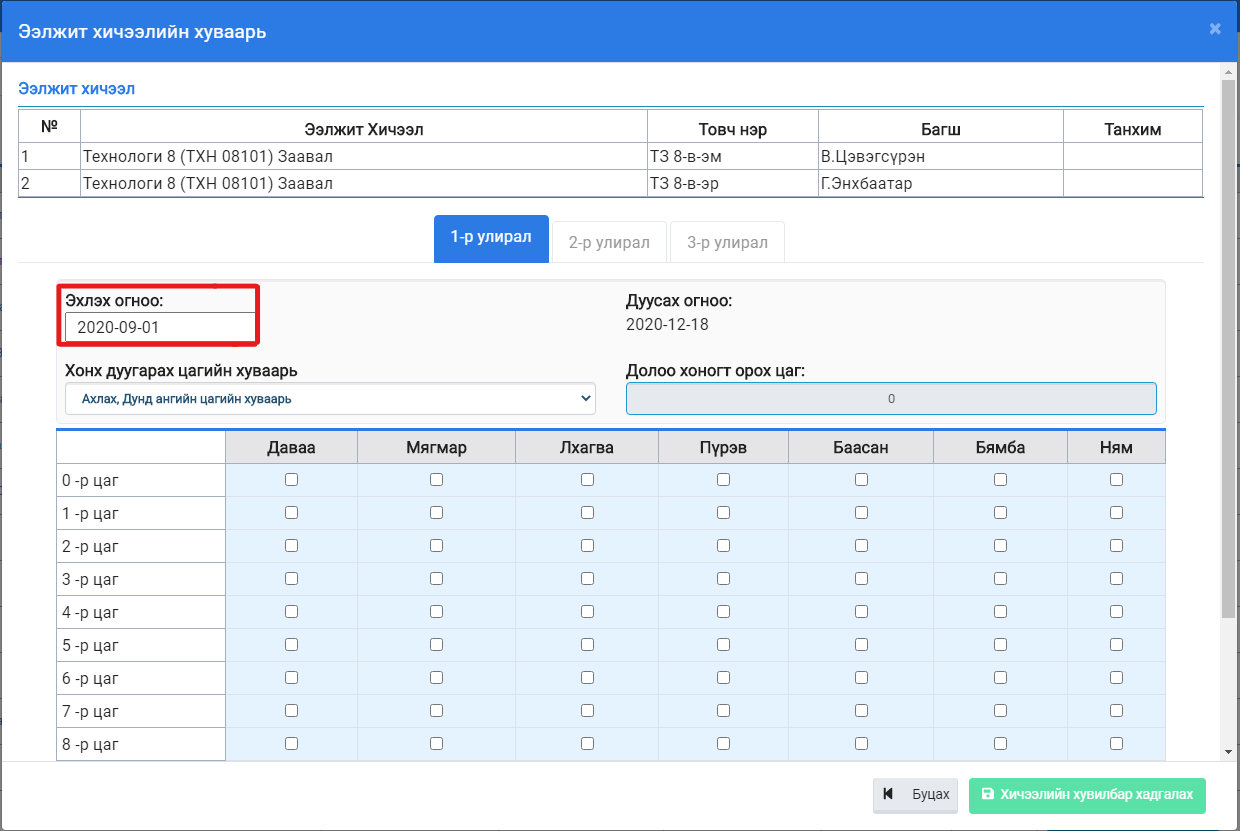Close the Ээлжит хичээлийн хуваарь dialog
The image size is (1240, 831).
point(1215,29)
